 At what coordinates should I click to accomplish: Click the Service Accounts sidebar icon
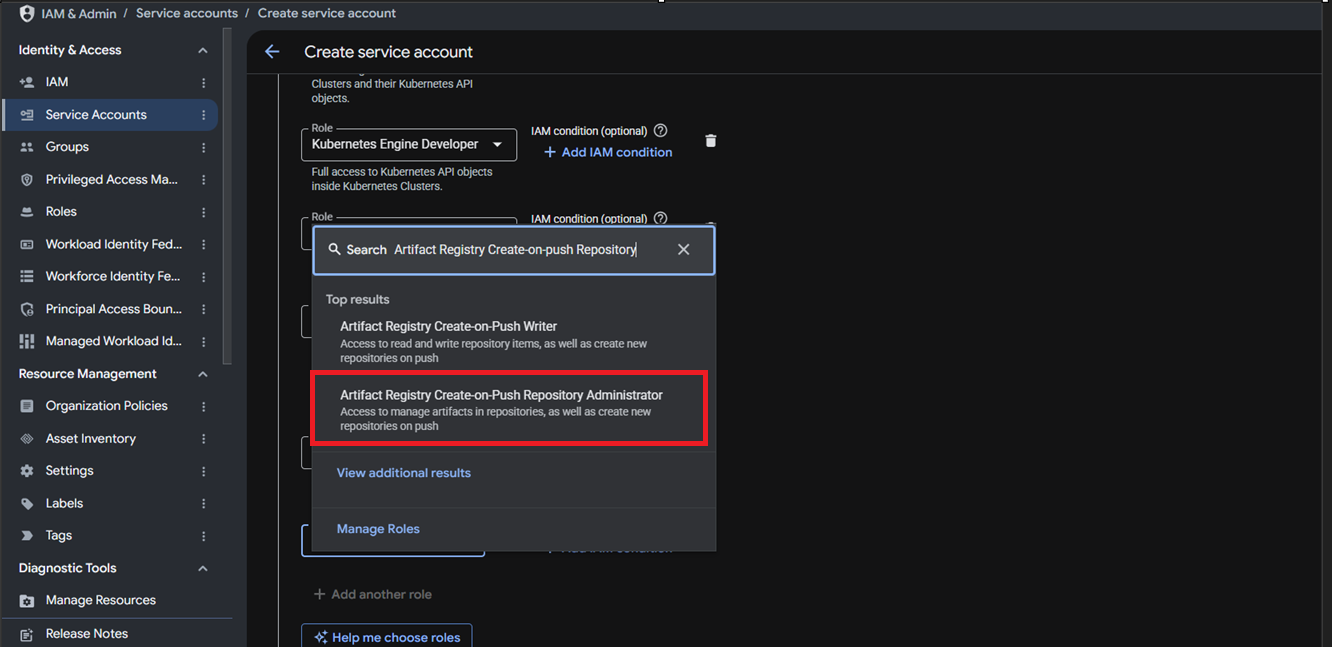tap(27, 115)
